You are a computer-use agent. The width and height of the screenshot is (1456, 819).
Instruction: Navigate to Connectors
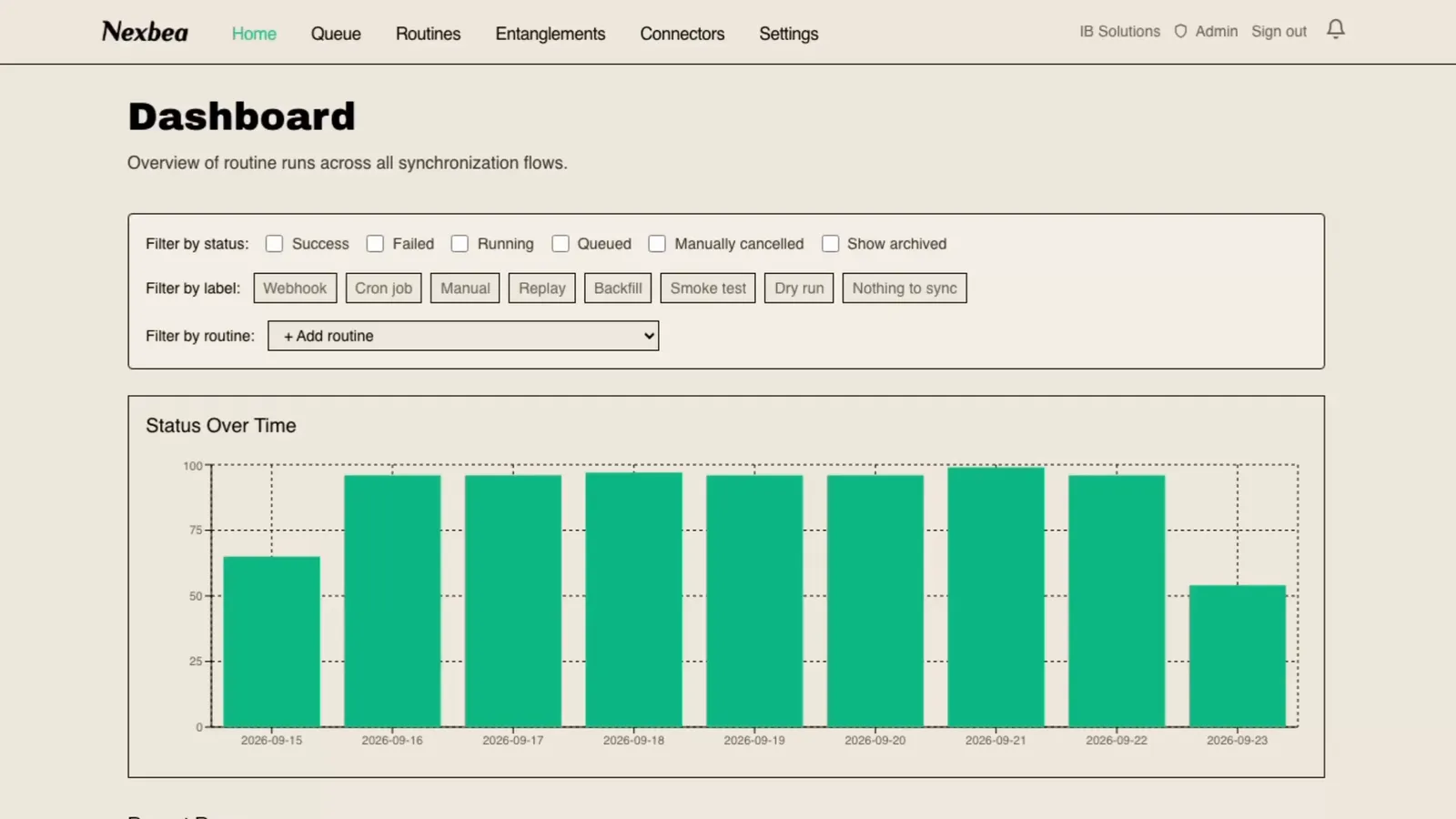coord(682,34)
